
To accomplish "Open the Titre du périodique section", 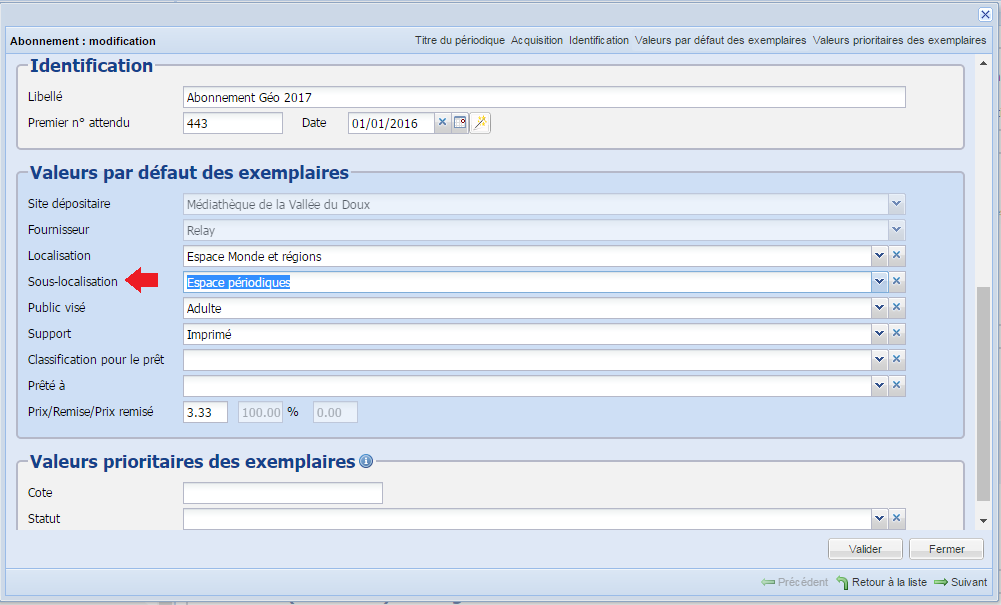I will pyautogui.click(x=458, y=40).
